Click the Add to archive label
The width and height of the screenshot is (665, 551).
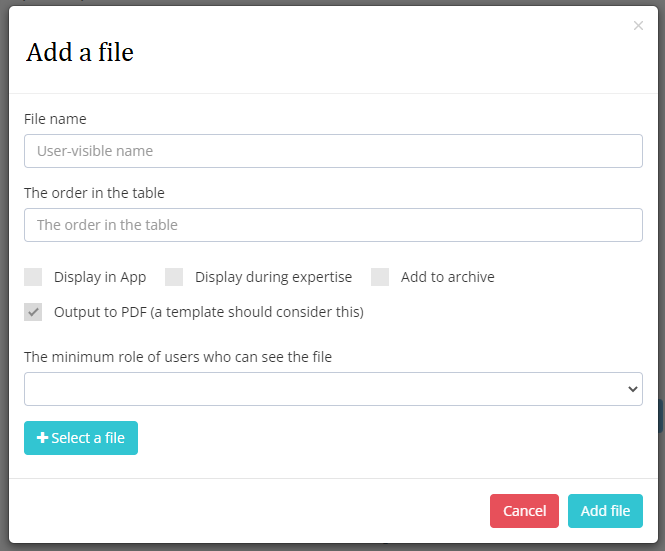(448, 277)
